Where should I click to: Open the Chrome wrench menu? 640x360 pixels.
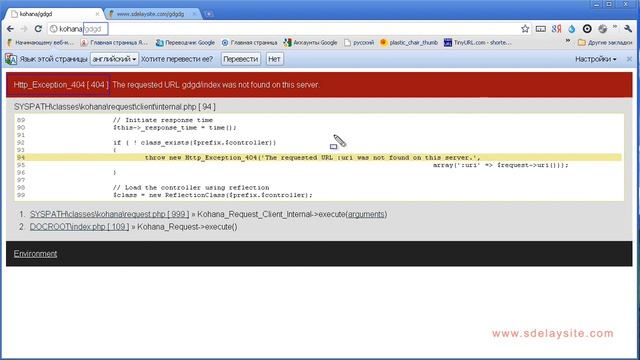628,29
